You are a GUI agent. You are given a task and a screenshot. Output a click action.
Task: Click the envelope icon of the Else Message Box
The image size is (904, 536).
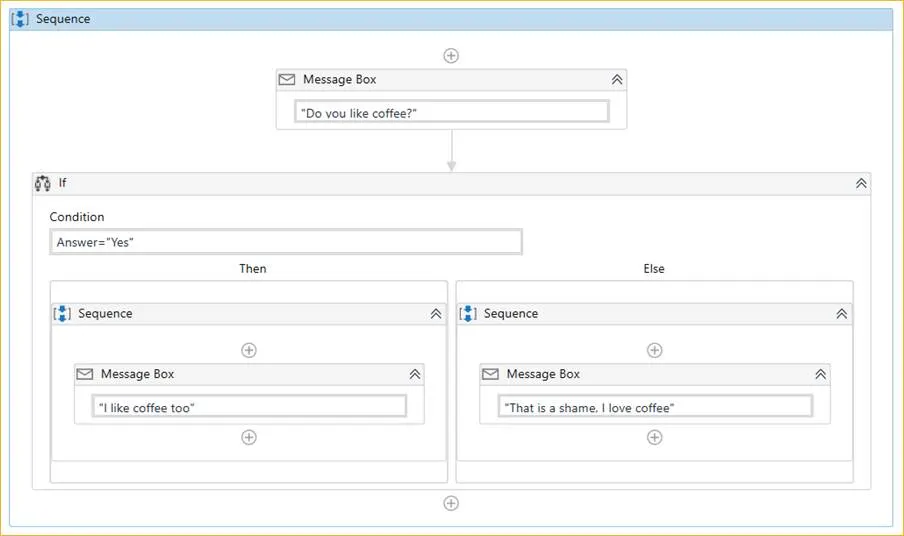pos(490,374)
